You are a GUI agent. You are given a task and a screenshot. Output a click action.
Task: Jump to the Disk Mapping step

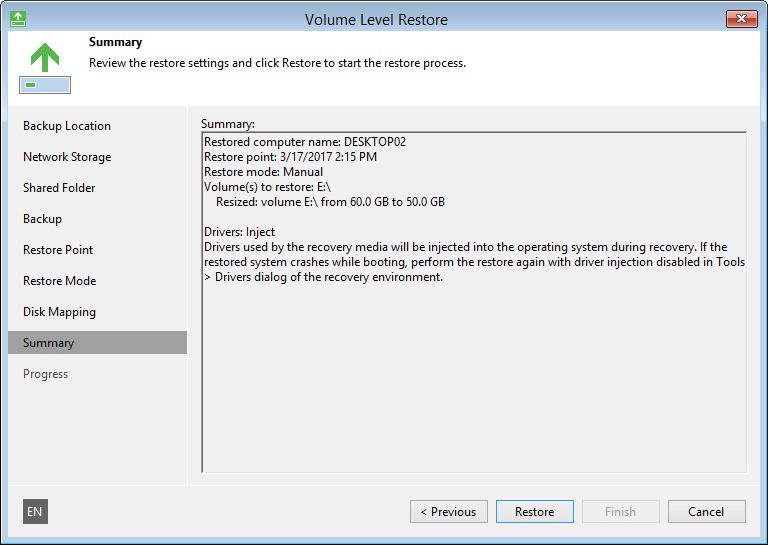[x=59, y=312]
